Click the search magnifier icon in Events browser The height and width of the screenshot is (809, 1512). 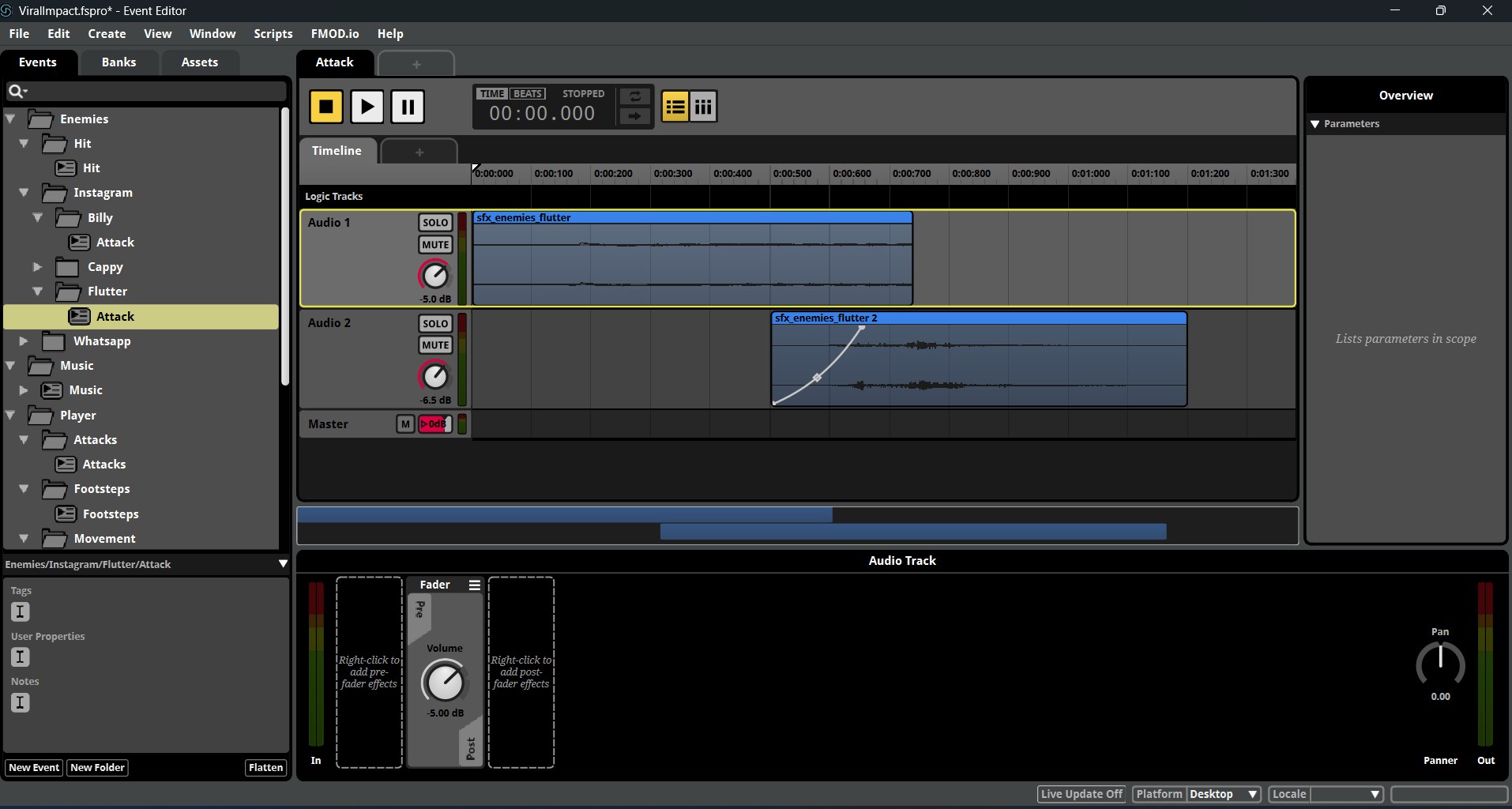point(17,92)
